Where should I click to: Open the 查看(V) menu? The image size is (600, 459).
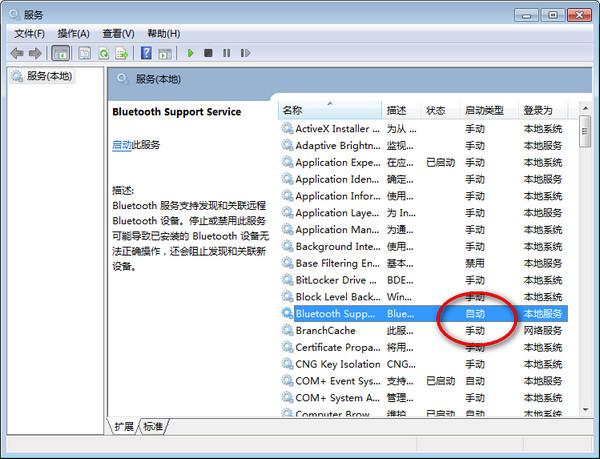pos(118,34)
